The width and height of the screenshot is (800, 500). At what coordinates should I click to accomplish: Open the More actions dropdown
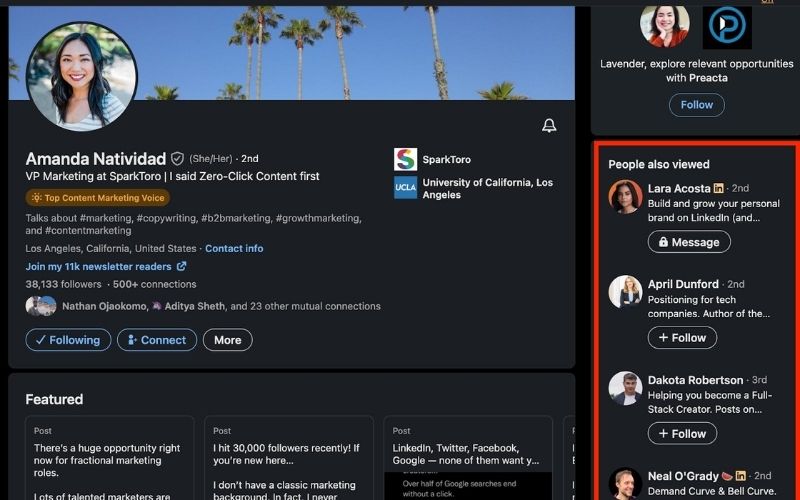coord(227,340)
